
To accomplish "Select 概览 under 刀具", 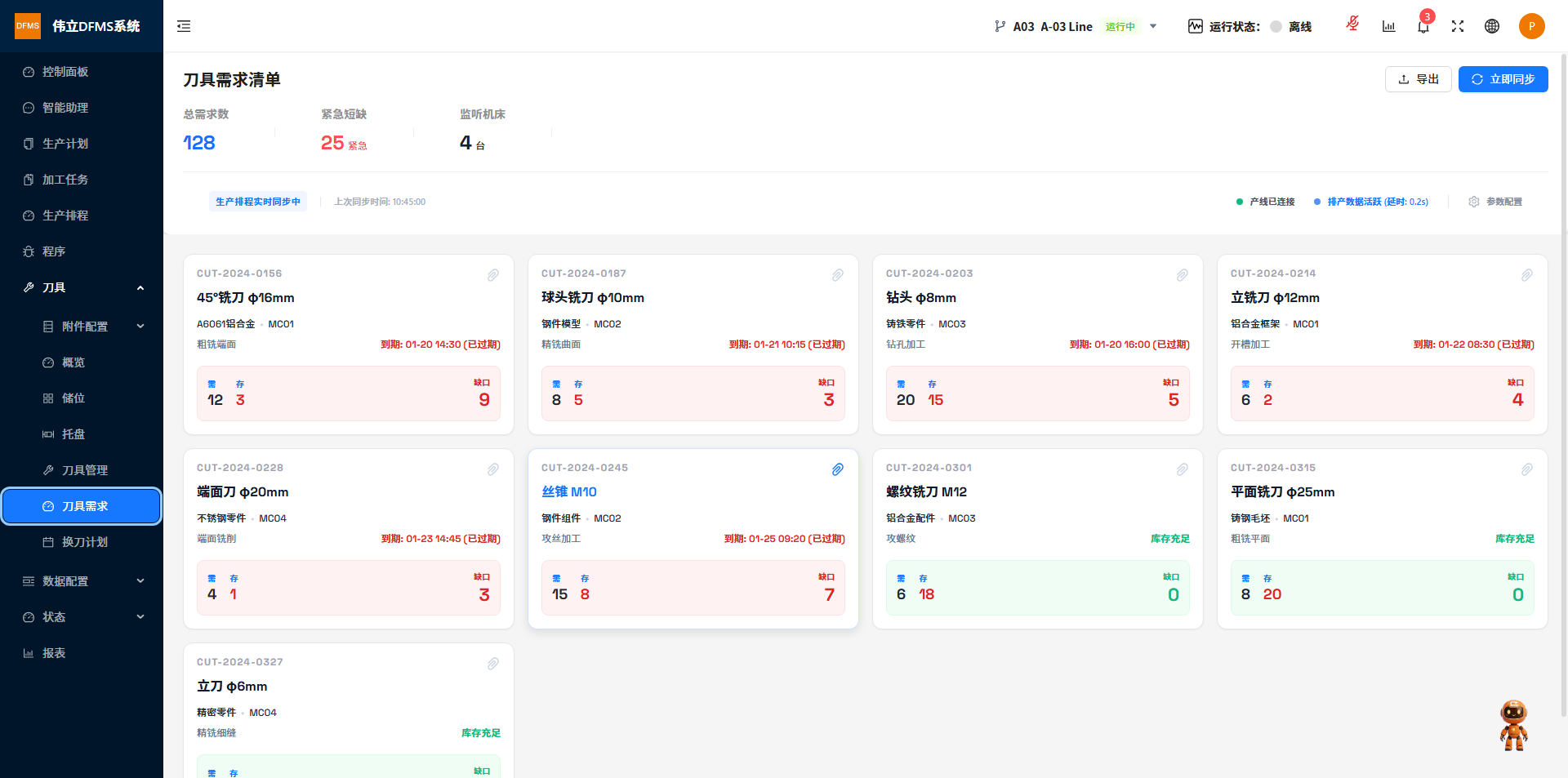I will [82, 362].
